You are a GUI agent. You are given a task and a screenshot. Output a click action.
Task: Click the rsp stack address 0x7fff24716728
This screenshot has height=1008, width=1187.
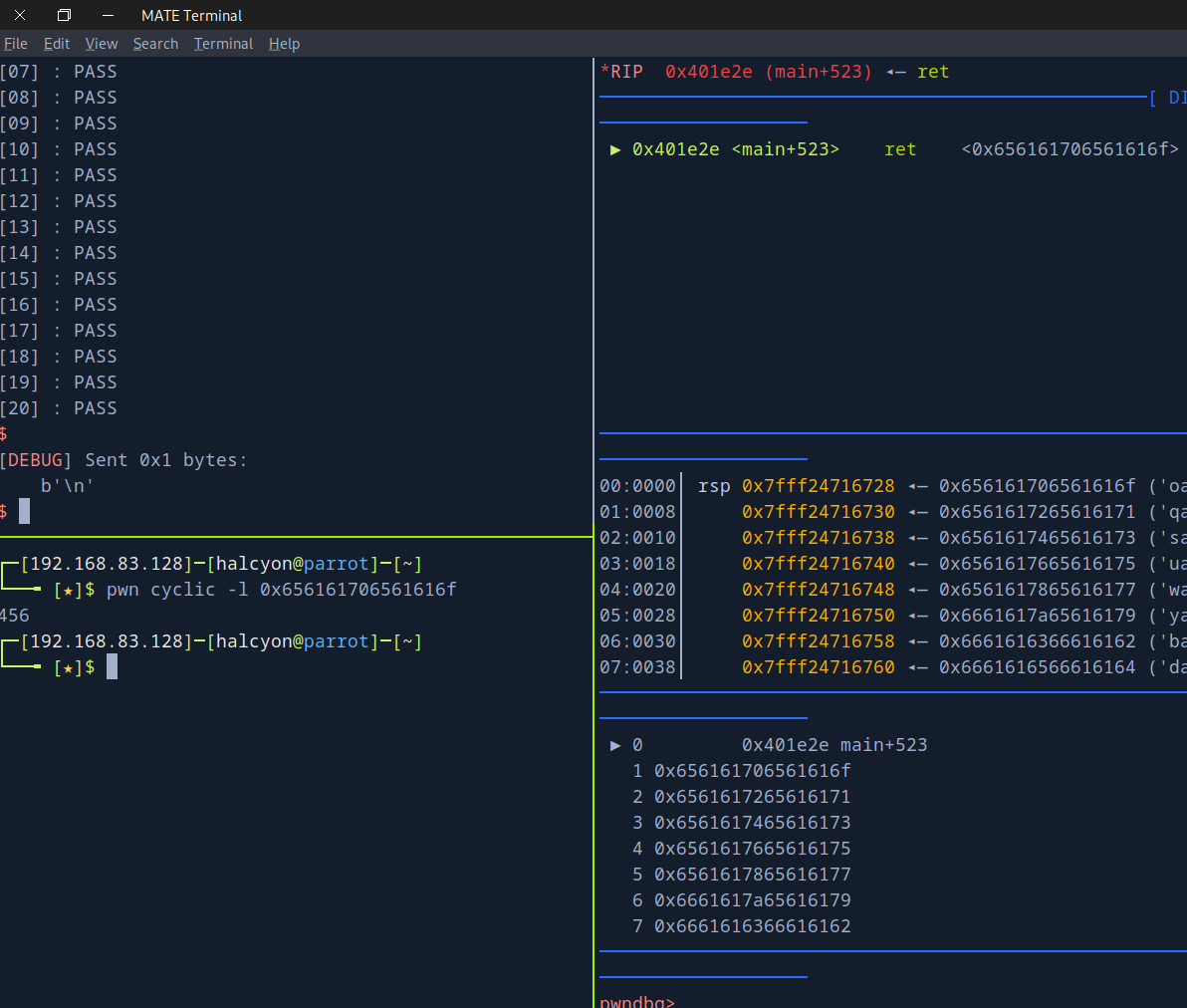[x=818, y=486]
